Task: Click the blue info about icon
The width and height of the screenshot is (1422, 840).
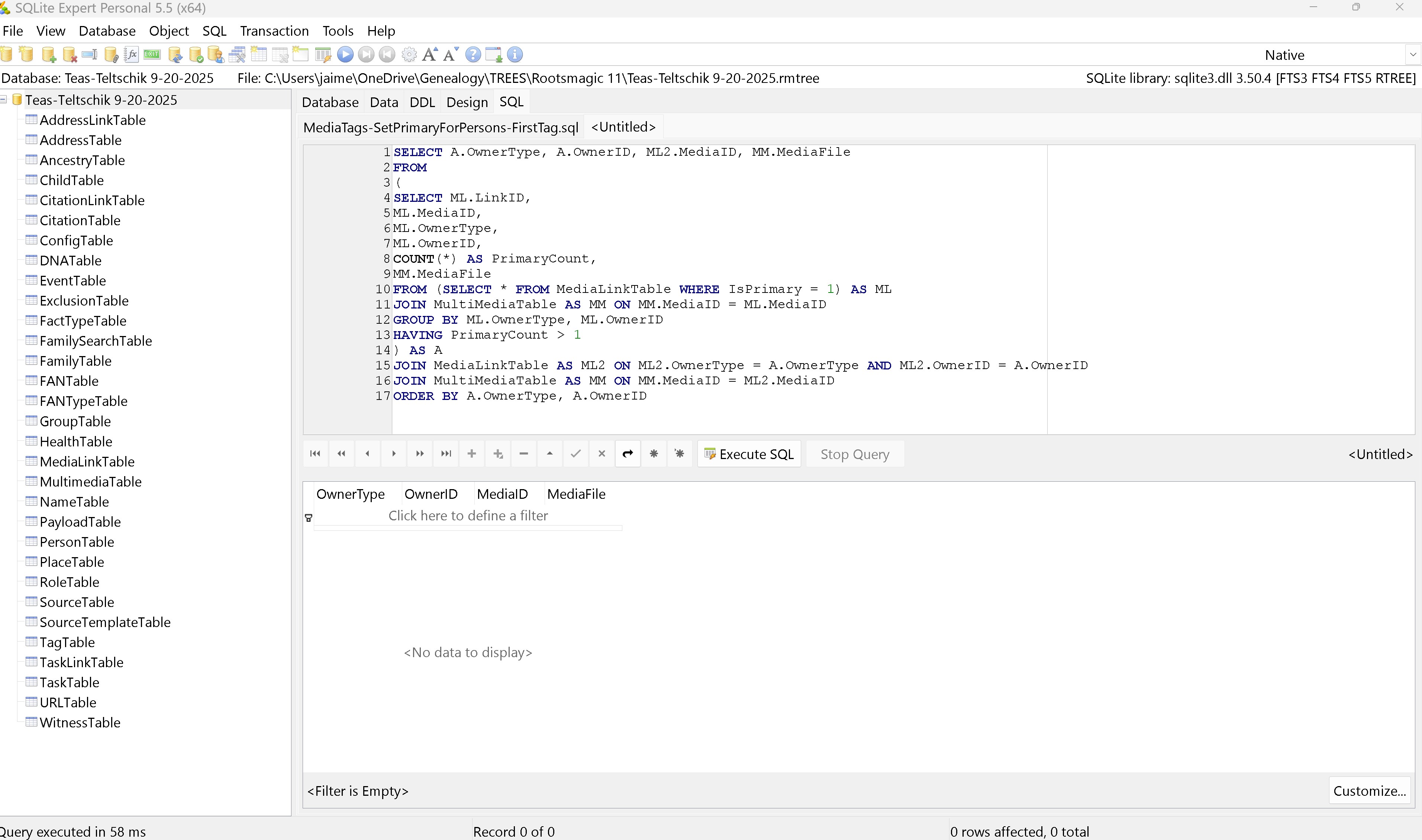Action: coord(515,55)
